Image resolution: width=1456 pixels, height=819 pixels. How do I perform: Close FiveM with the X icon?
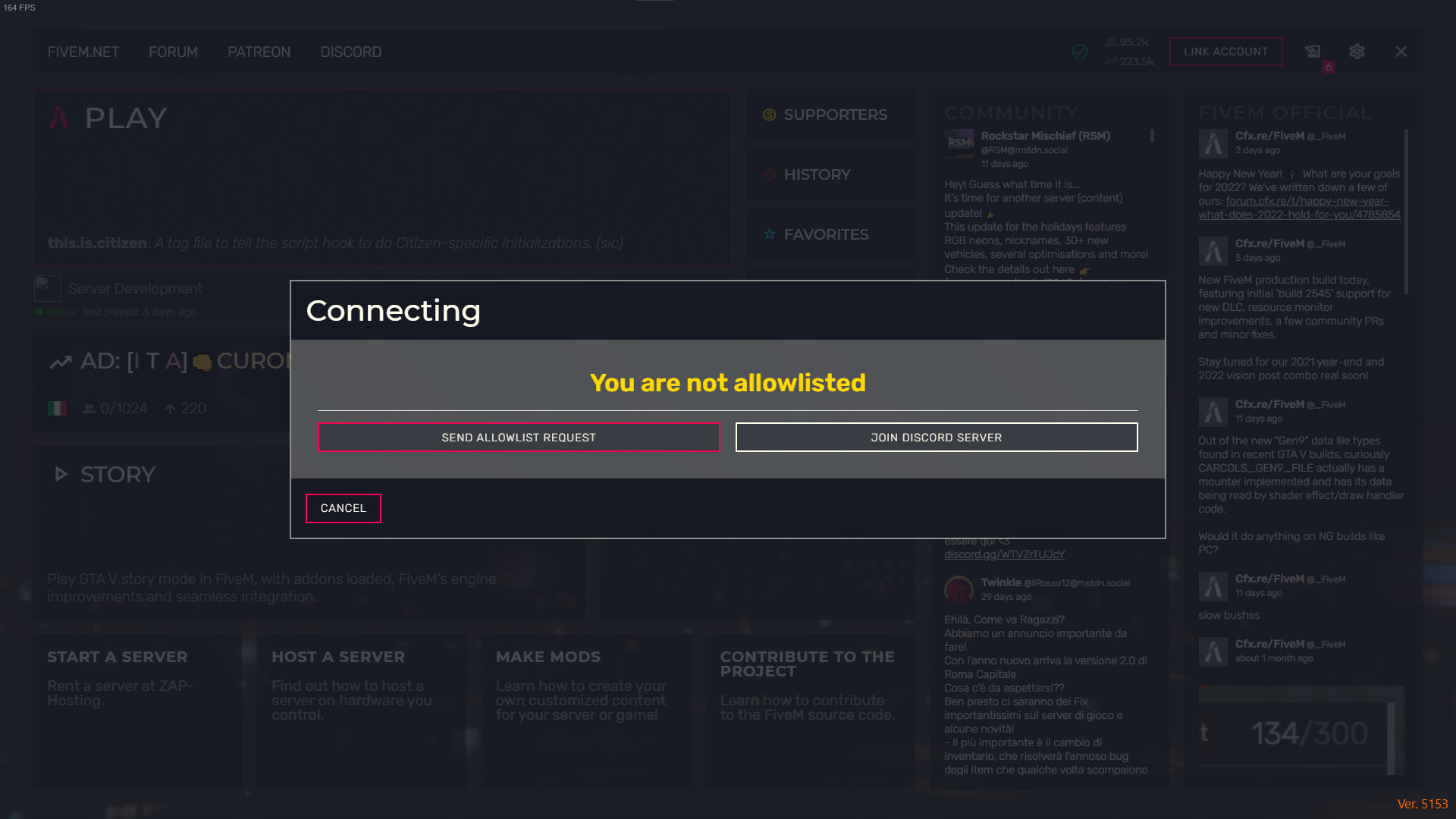[1401, 52]
